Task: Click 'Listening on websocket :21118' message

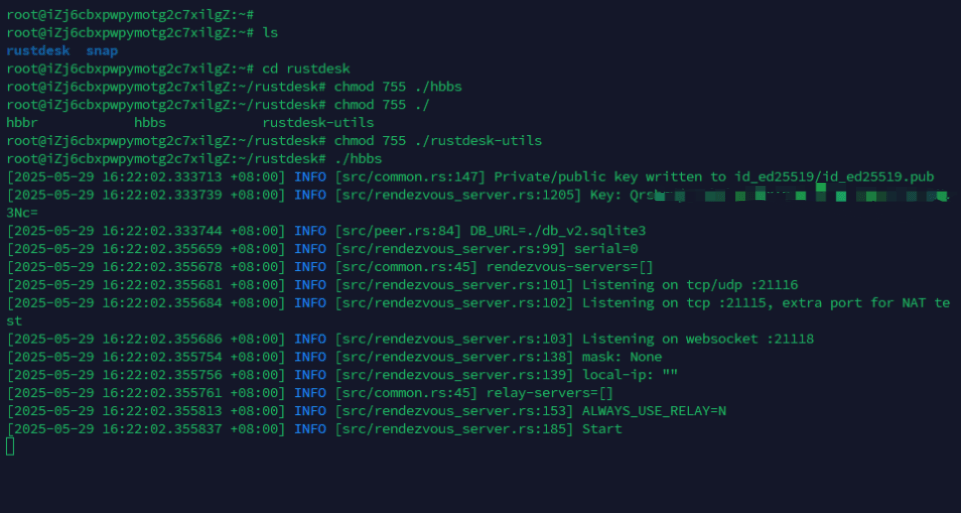Action: coord(698,339)
